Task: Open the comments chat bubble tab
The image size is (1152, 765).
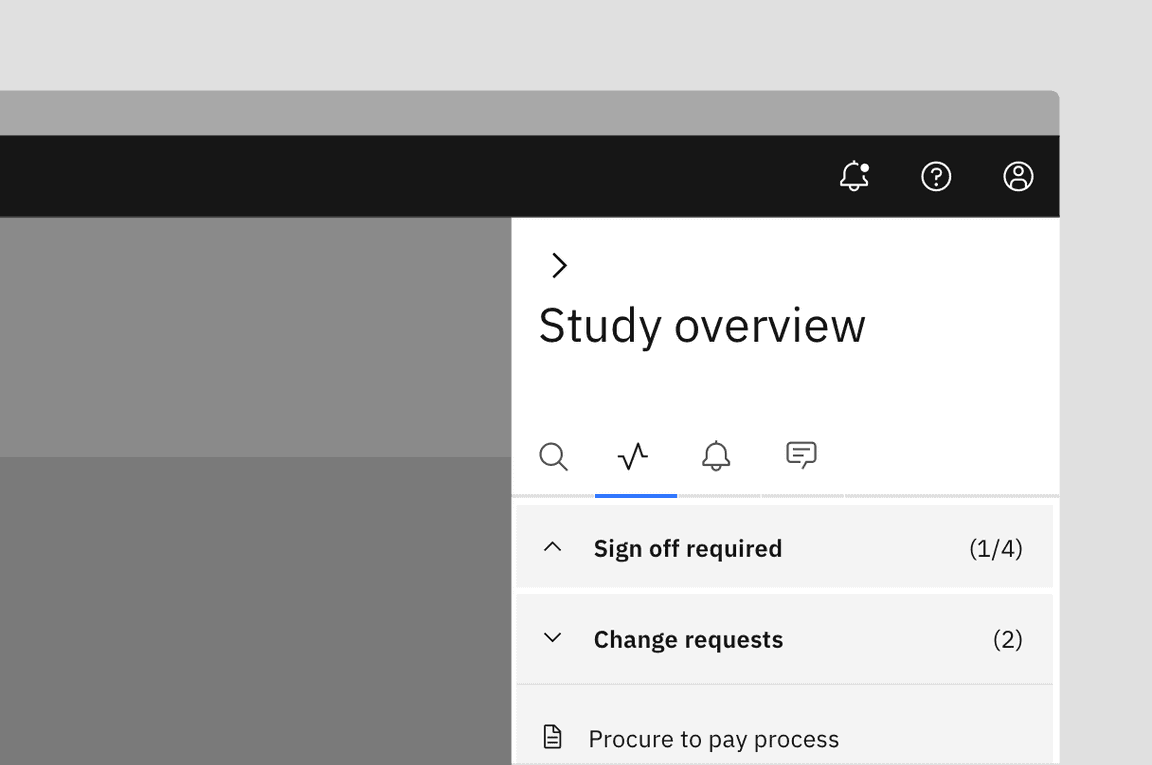Action: pyautogui.click(x=801, y=455)
